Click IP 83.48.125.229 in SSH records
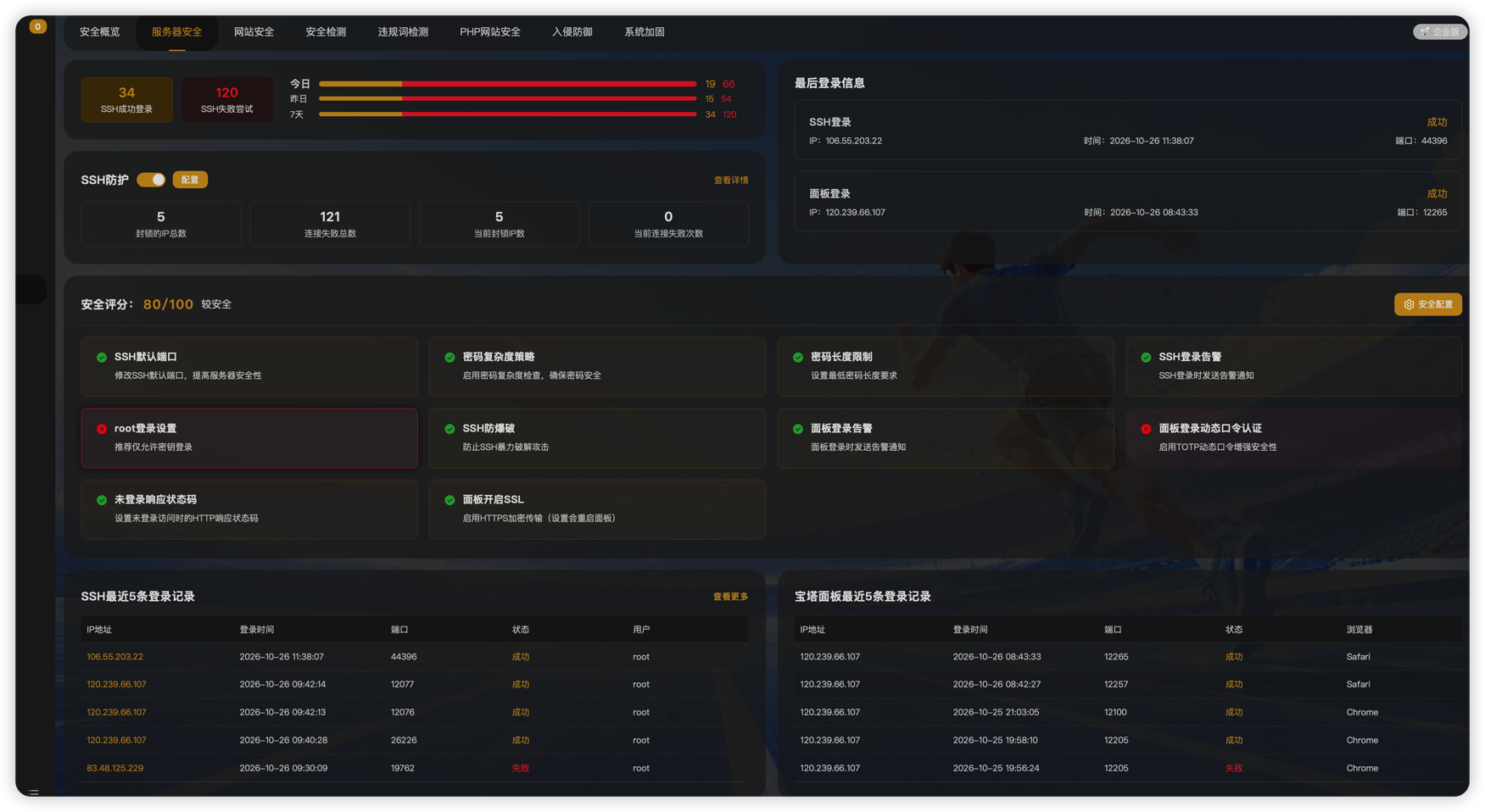This screenshot has width=1485, height=812. pyautogui.click(x=114, y=768)
